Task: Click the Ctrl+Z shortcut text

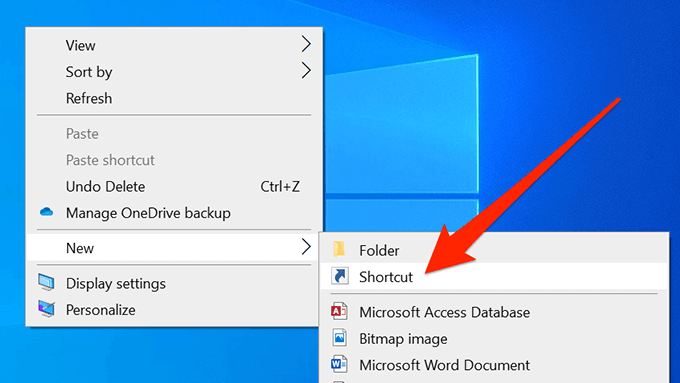Action: [280, 187]
